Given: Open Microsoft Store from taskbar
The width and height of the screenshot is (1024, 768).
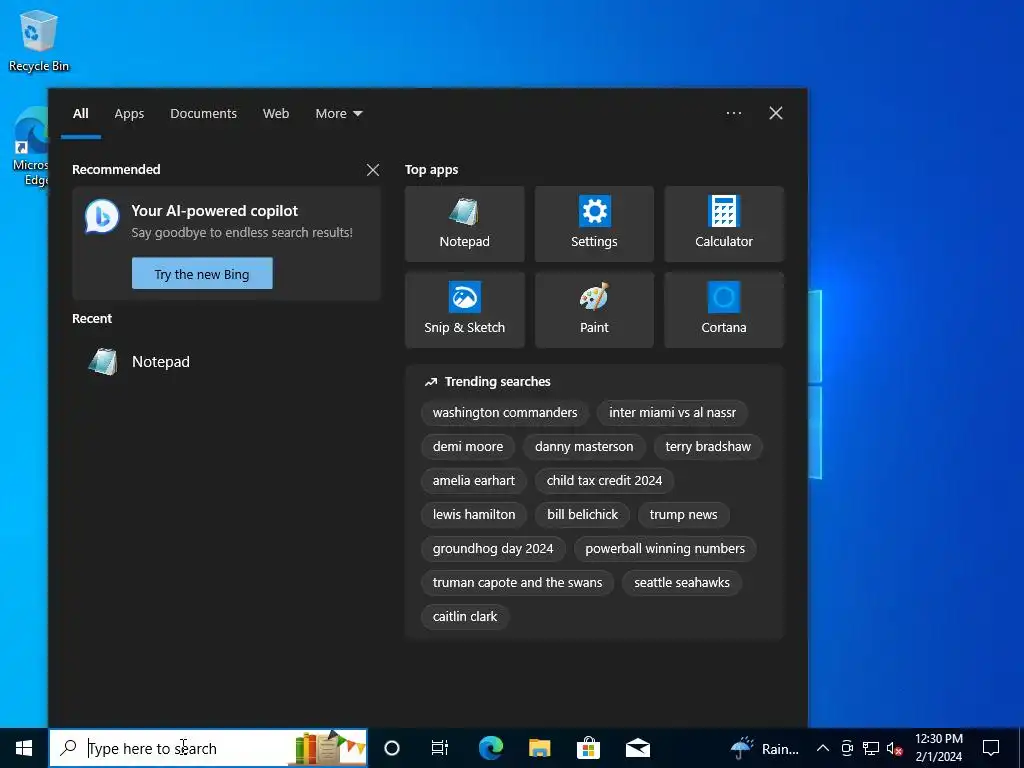Looking at the screenshot, I should coord(588,748).
